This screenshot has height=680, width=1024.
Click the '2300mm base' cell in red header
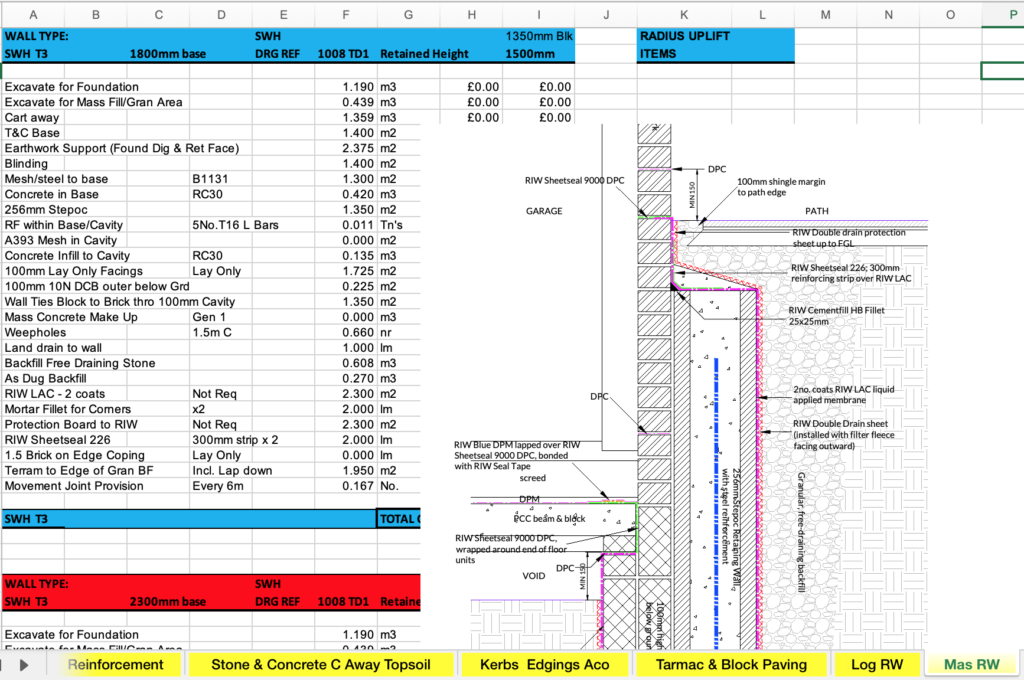[167, 602]
